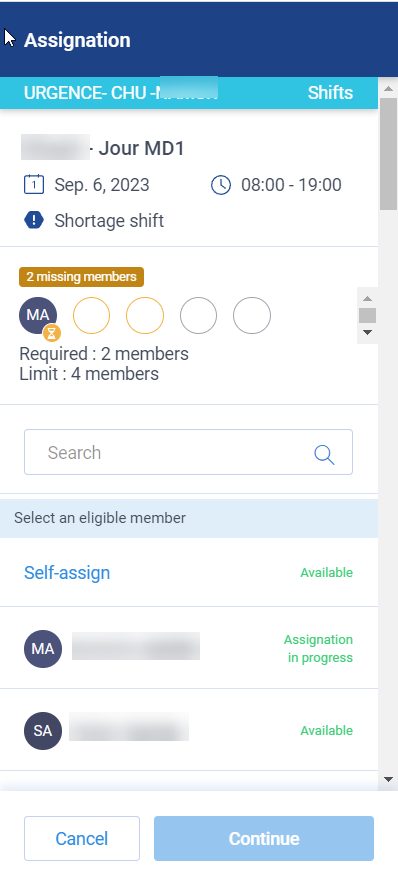
Task: Click the members row scroll down arrow
Action: point(367,332)
